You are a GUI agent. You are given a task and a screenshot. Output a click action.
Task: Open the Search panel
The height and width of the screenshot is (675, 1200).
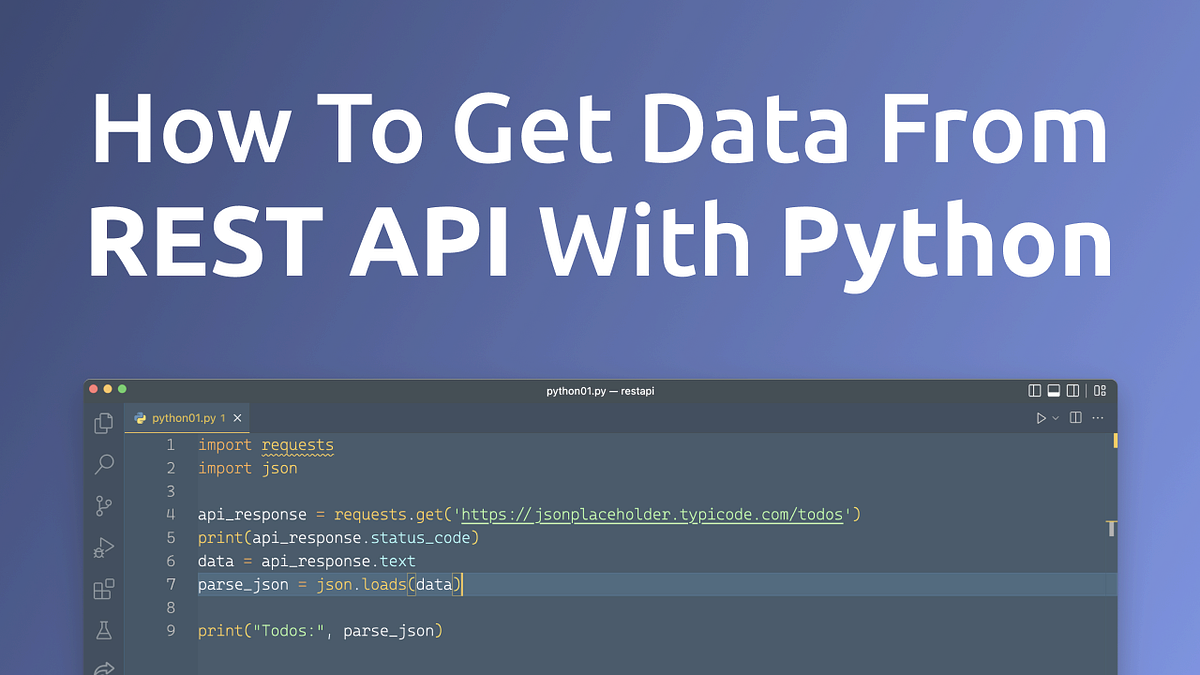click(x=103, y=464)
